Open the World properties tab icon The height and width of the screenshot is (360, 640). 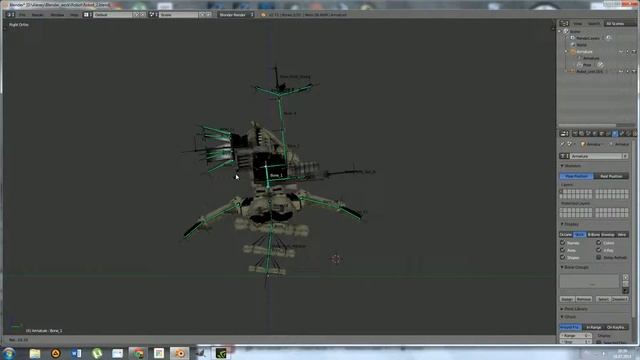coord(595,134)
